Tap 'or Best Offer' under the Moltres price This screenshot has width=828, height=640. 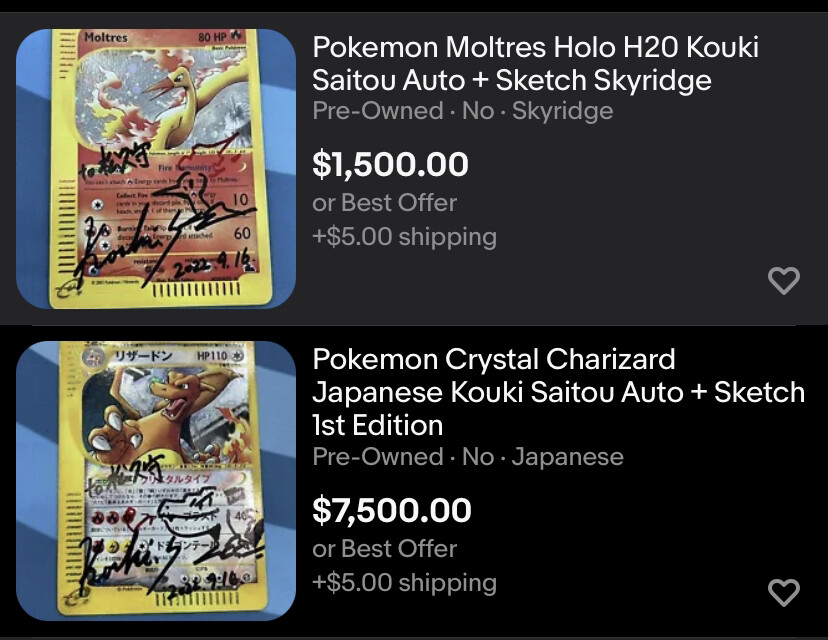point(384,203)
